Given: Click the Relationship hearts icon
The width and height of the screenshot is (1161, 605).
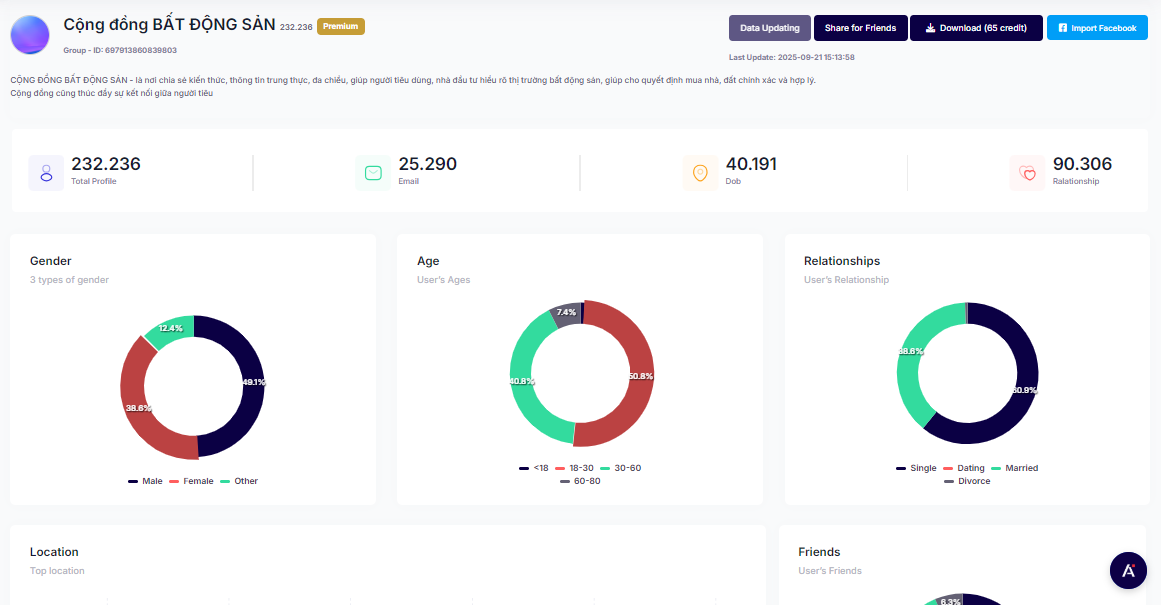Looking at the screenshot, I should (1027, 173).
